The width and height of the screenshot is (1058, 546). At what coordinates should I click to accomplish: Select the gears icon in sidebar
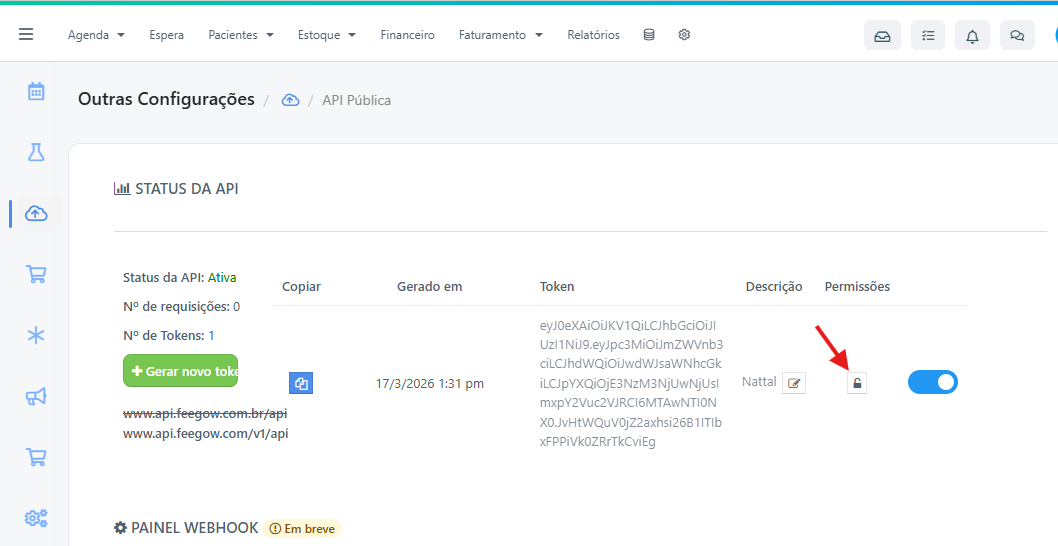tap(36, 518)
